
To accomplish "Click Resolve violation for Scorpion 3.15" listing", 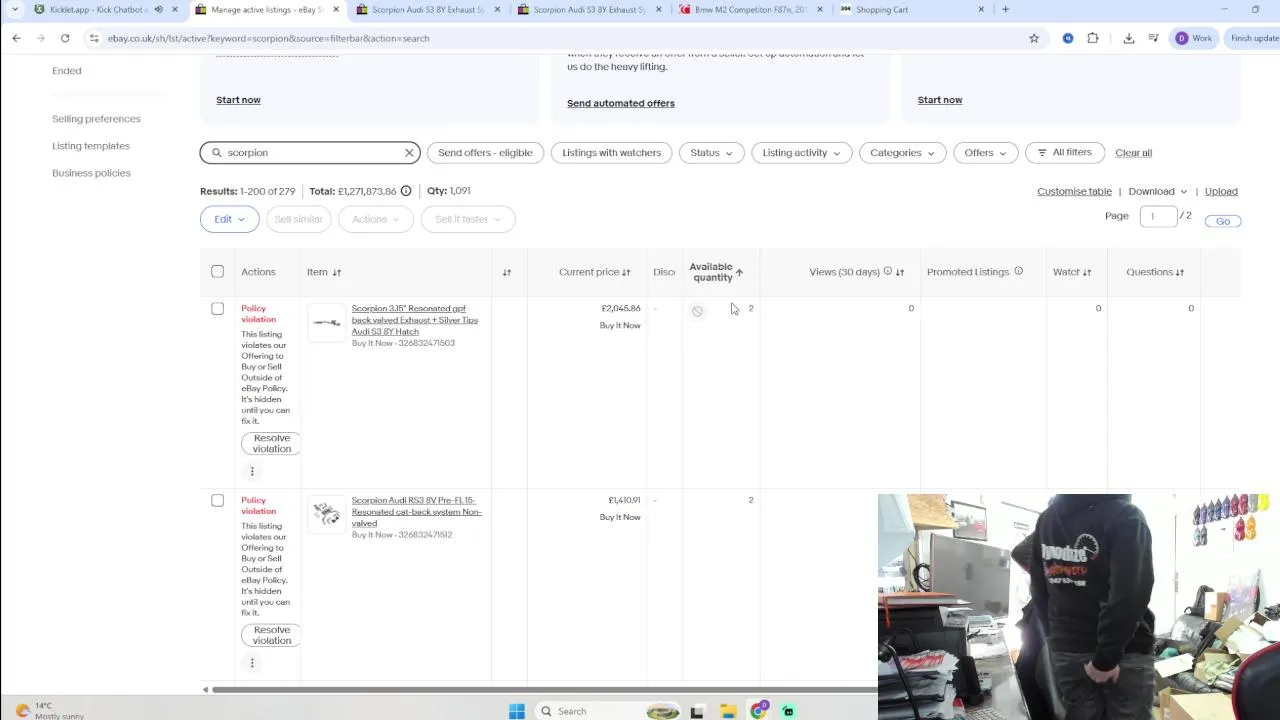I will [x=271, y=444].
